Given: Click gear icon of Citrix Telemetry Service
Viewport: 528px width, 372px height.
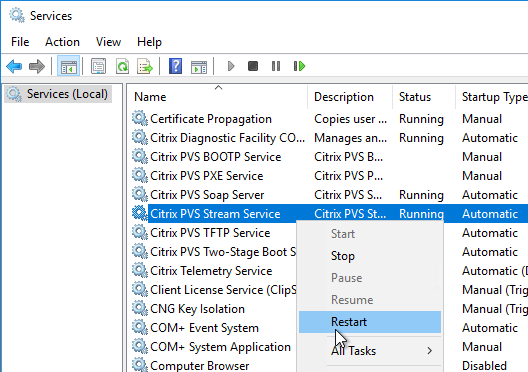Looking at the screenshot, I should (139, 271).
